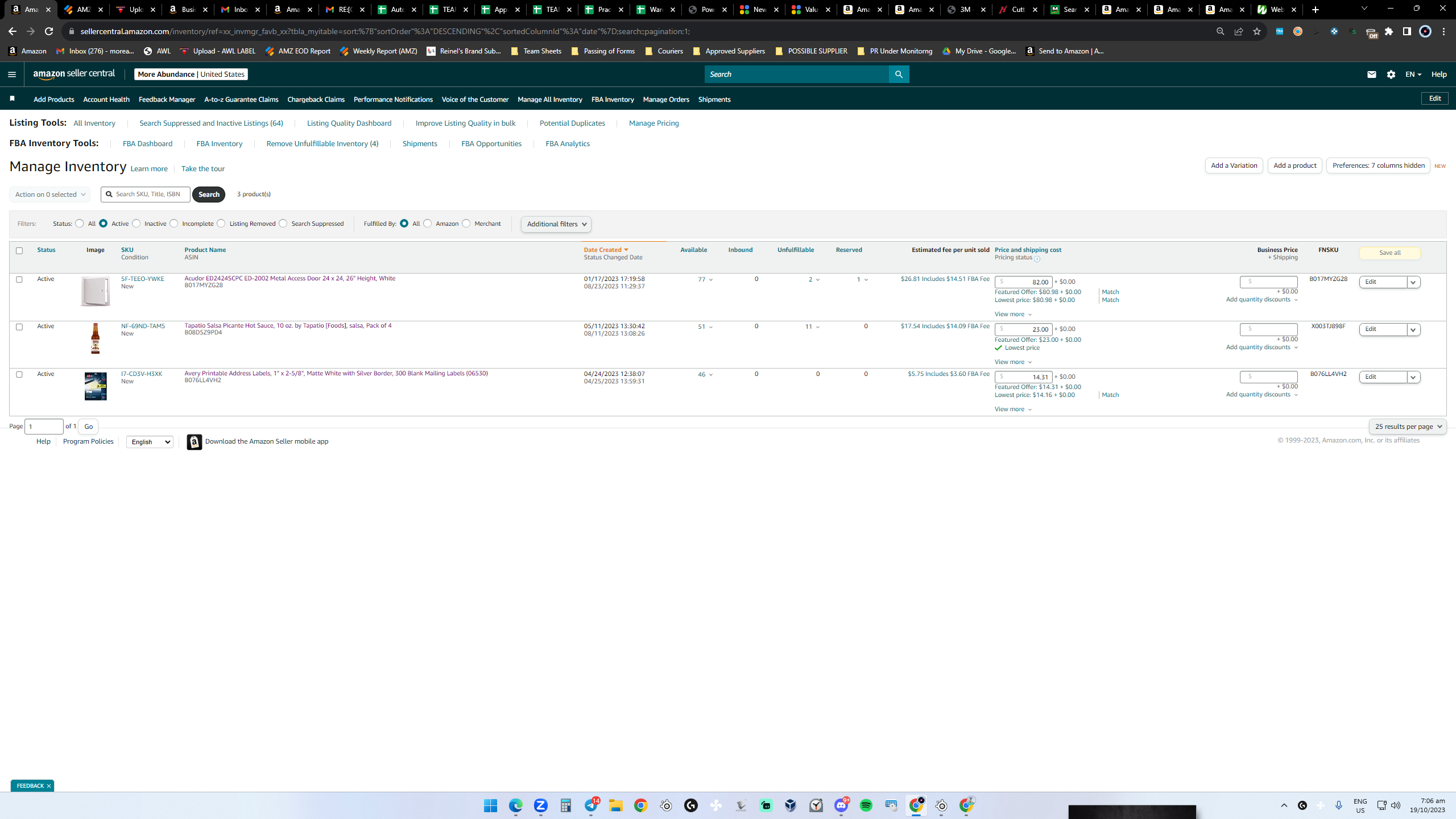Click the Add a product button
This screenshot has height=819, width=1456.
[x=1294, y=166]
